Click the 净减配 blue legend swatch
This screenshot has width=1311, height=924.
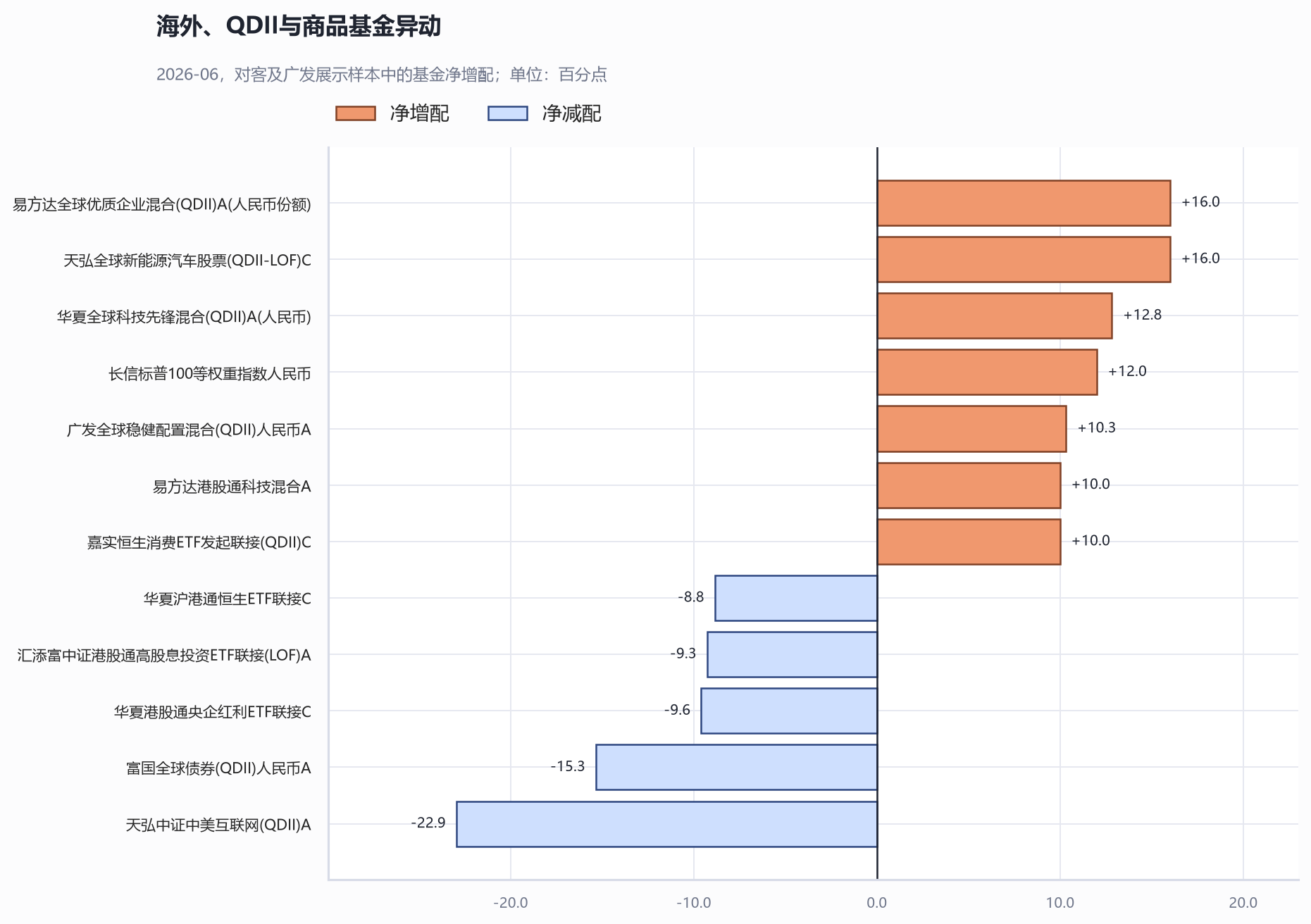pyautogui.click(x=507, y=113)
